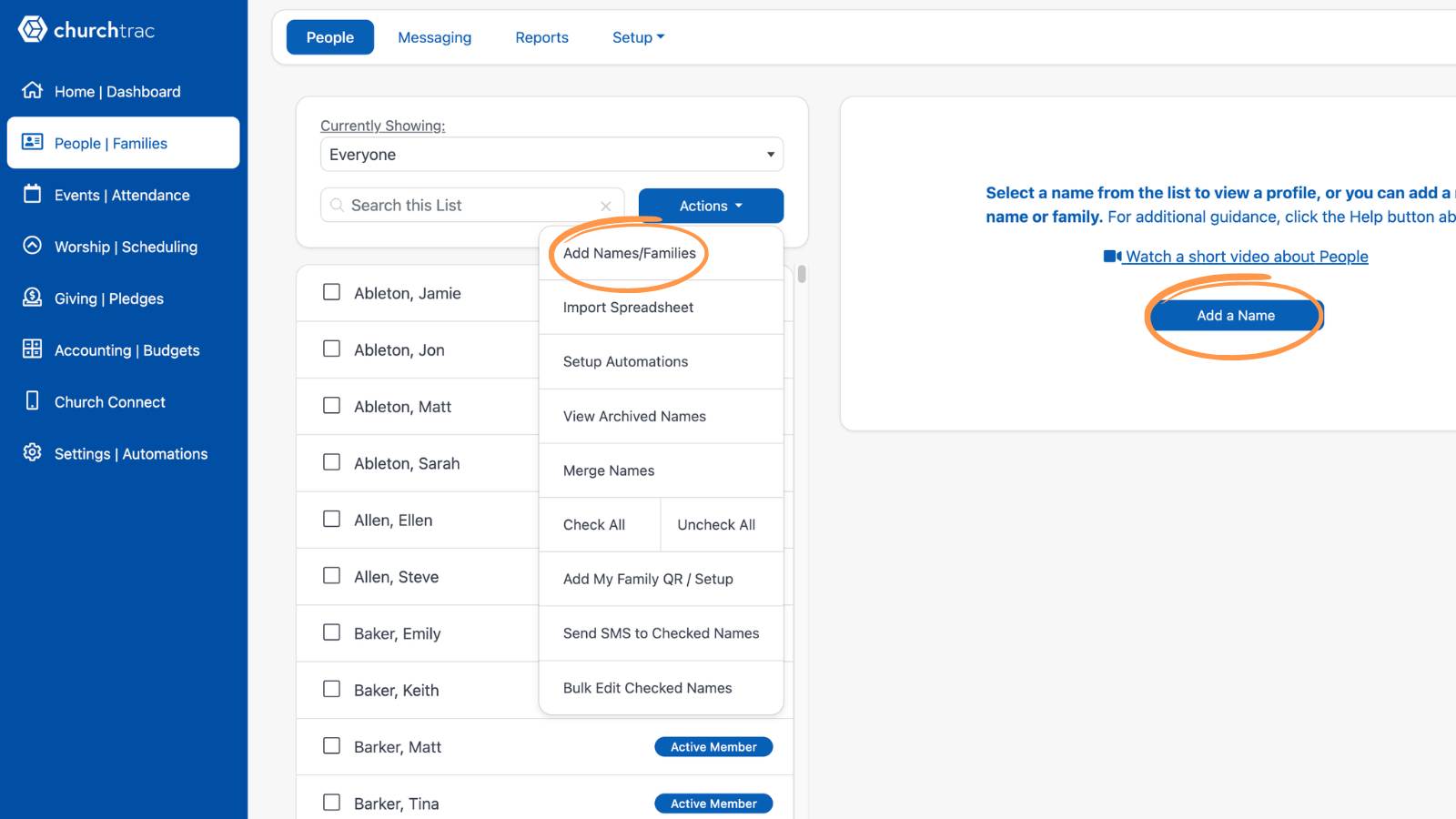
Task: Open the Messaging tab
Action: [435, 37]
